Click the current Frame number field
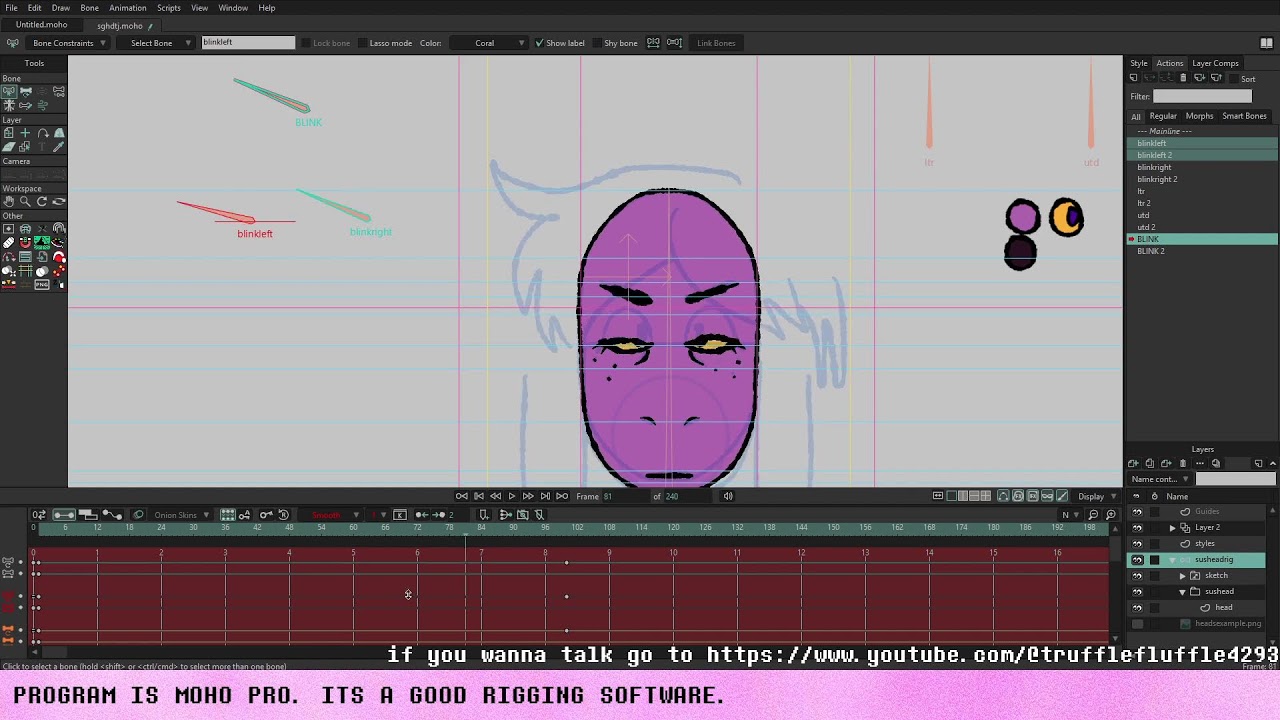 (626, 496)
